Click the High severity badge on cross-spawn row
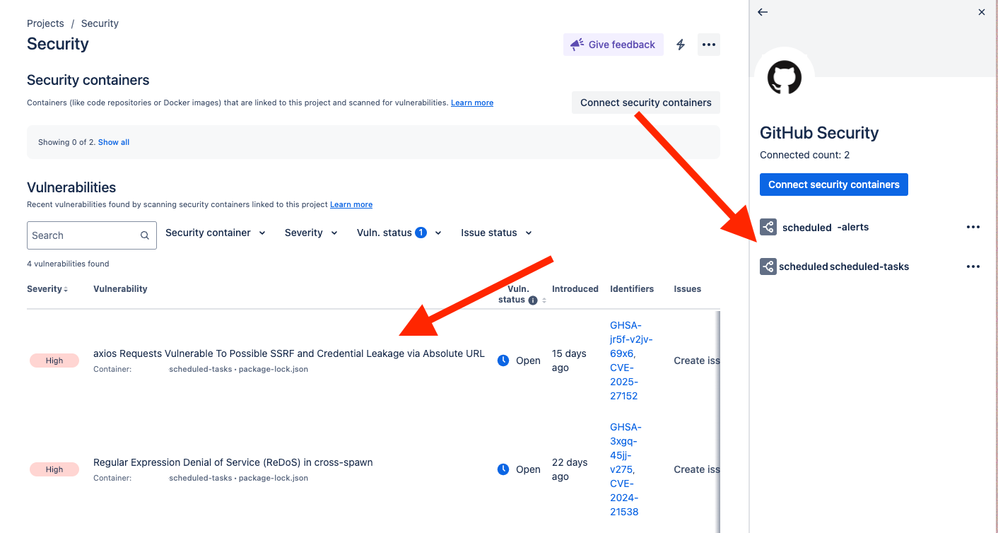This screenshot has width=998, height=533. [x=54, y=469]
